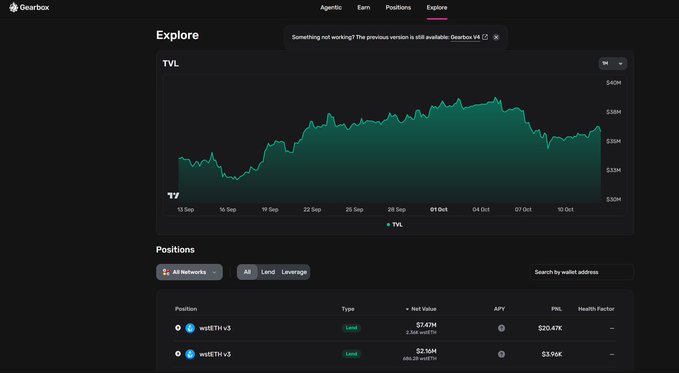
Task: Select the All positions filter
Action: pyautogui.click(x=247, y=272)
